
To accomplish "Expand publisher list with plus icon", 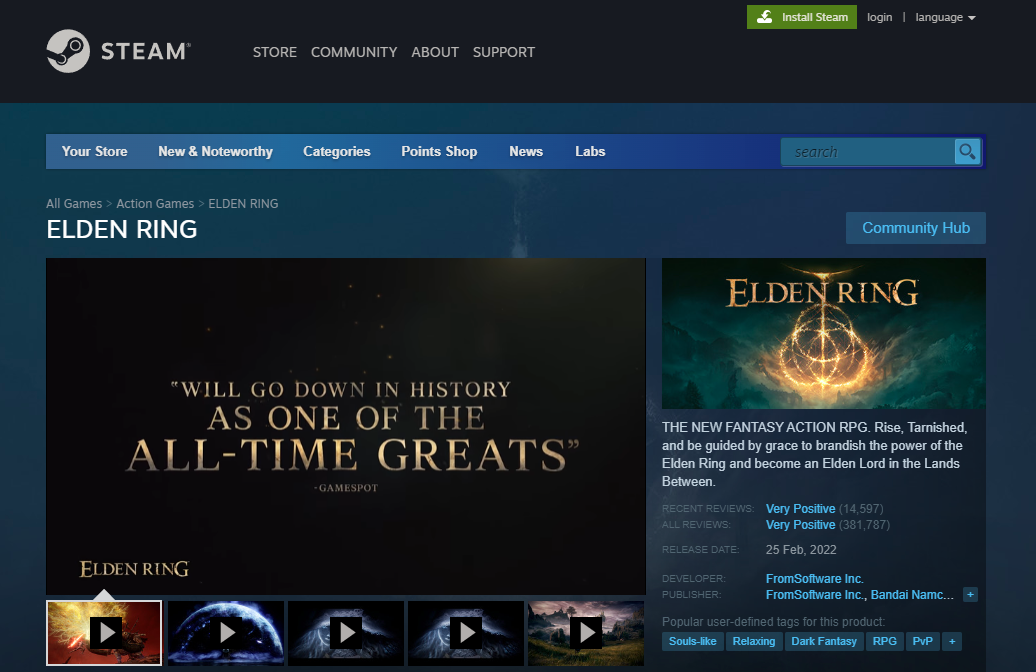I will click(x=970, y=595).
